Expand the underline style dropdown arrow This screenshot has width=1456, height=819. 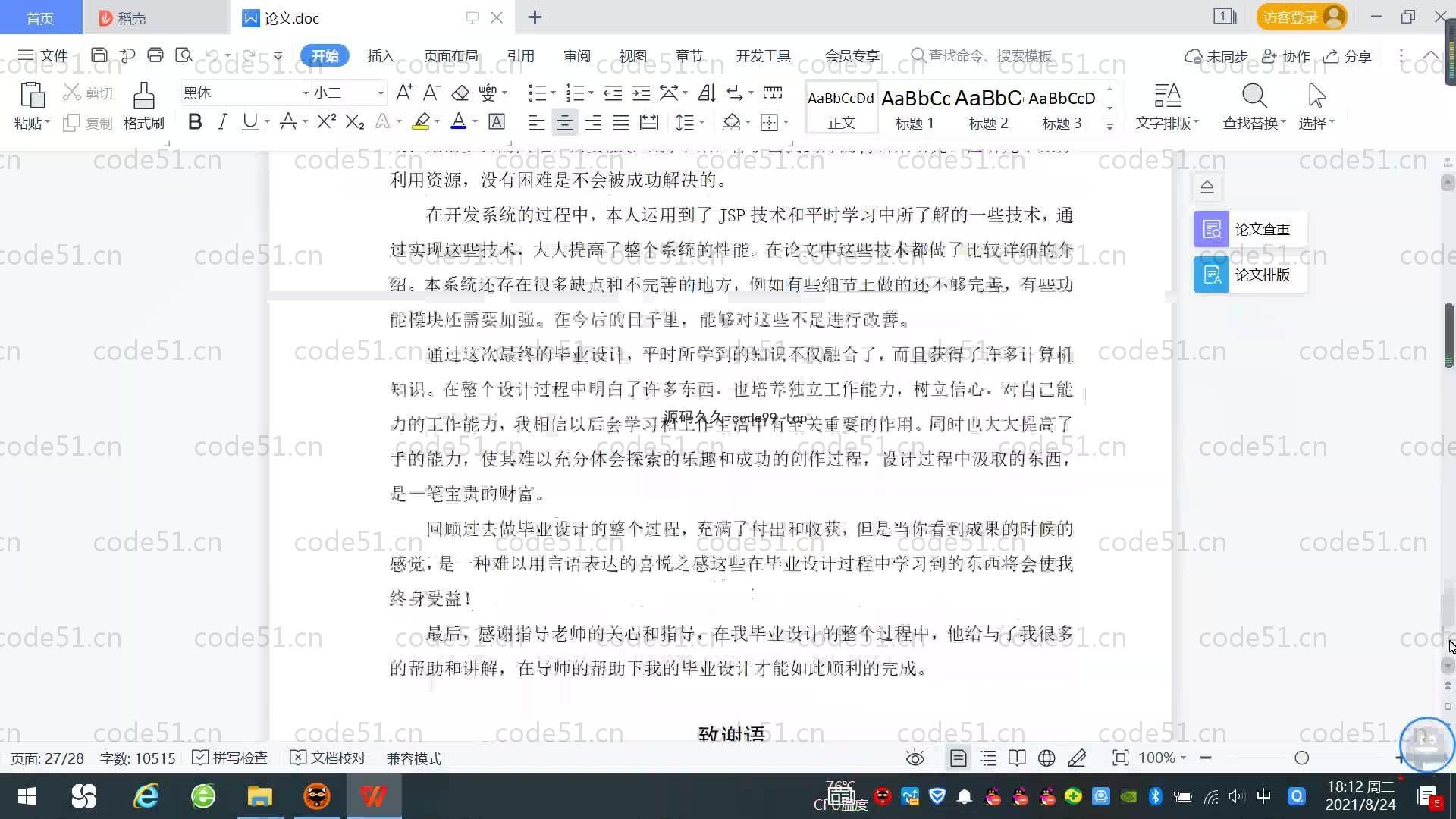click(267, 122)
